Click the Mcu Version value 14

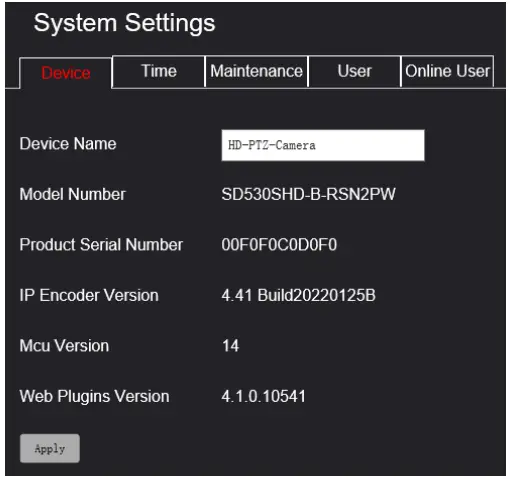pyautogui.click(x=230, y=346)
